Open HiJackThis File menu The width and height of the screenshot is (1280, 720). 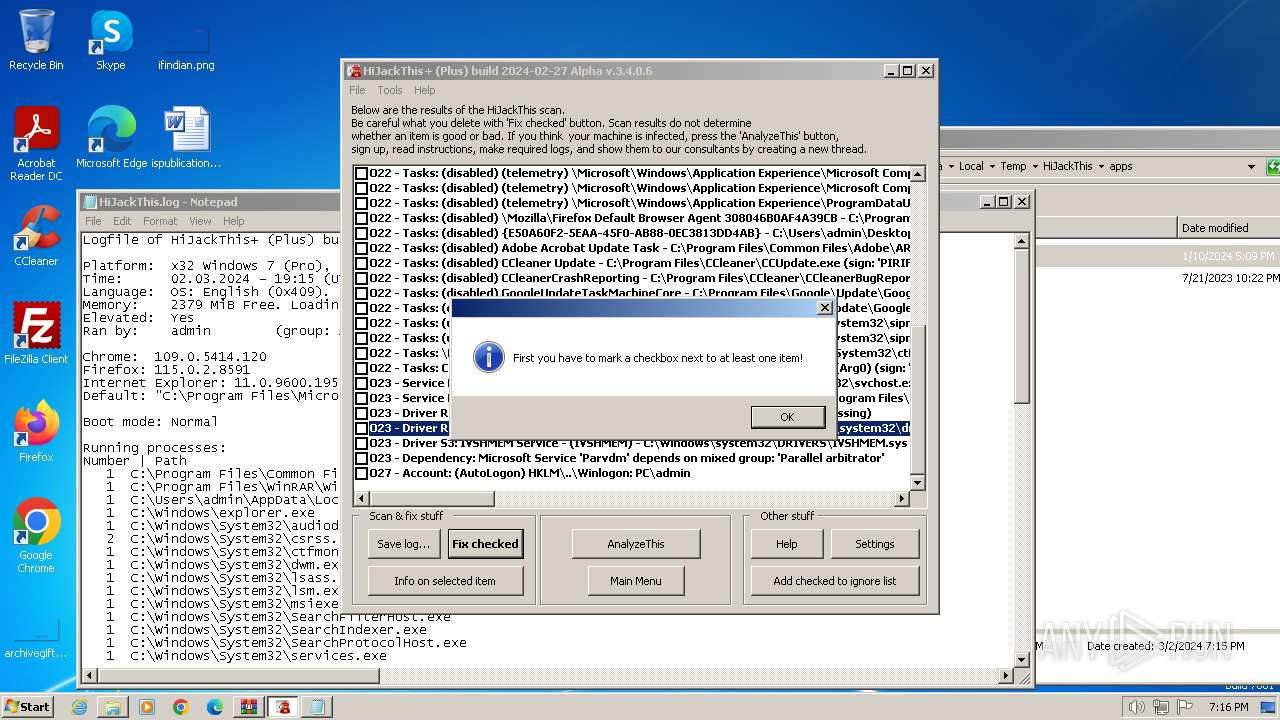click(357, 90)
